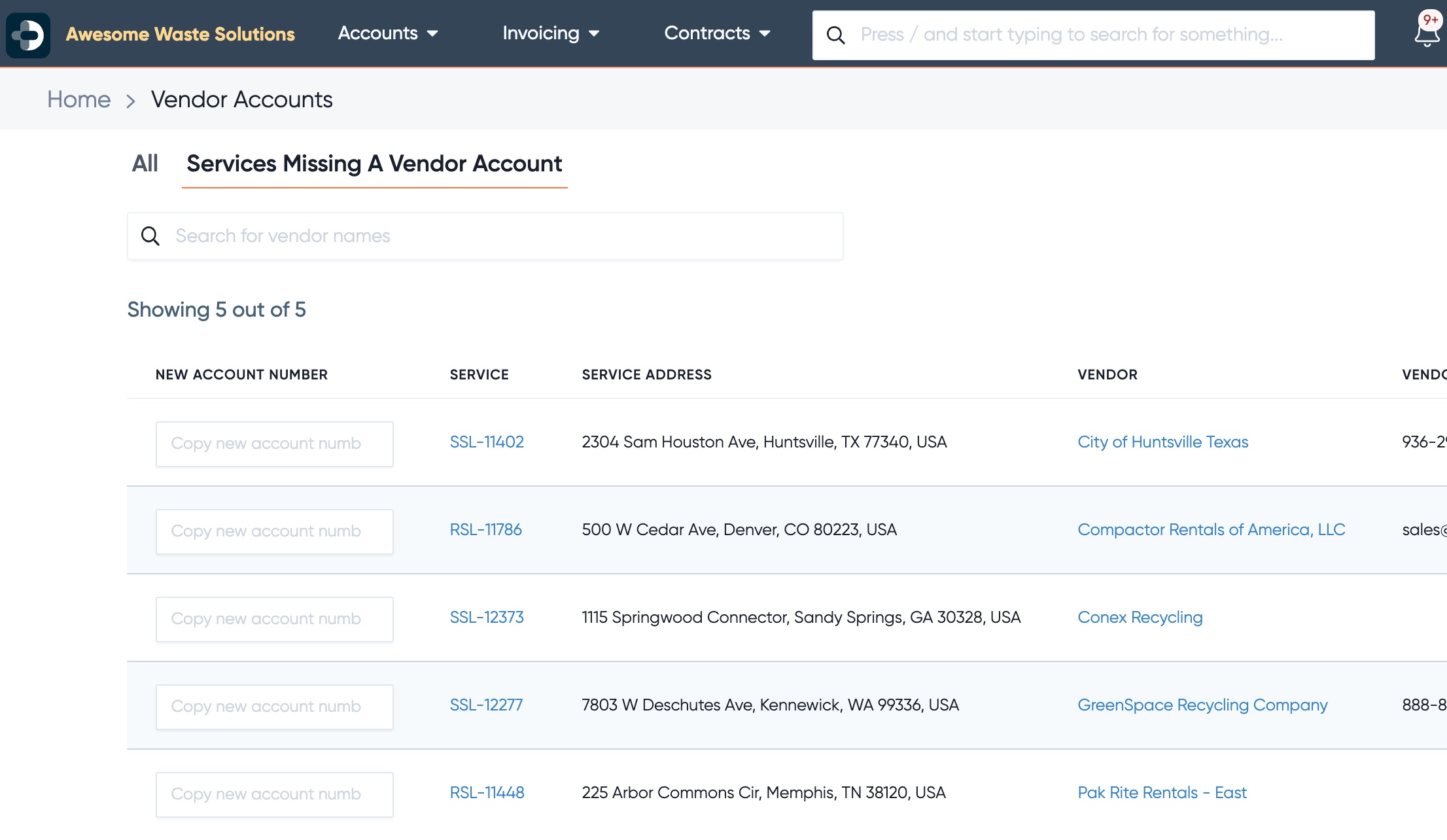Open service RSL-11448

pyautogui.click(x=487, y=793)
